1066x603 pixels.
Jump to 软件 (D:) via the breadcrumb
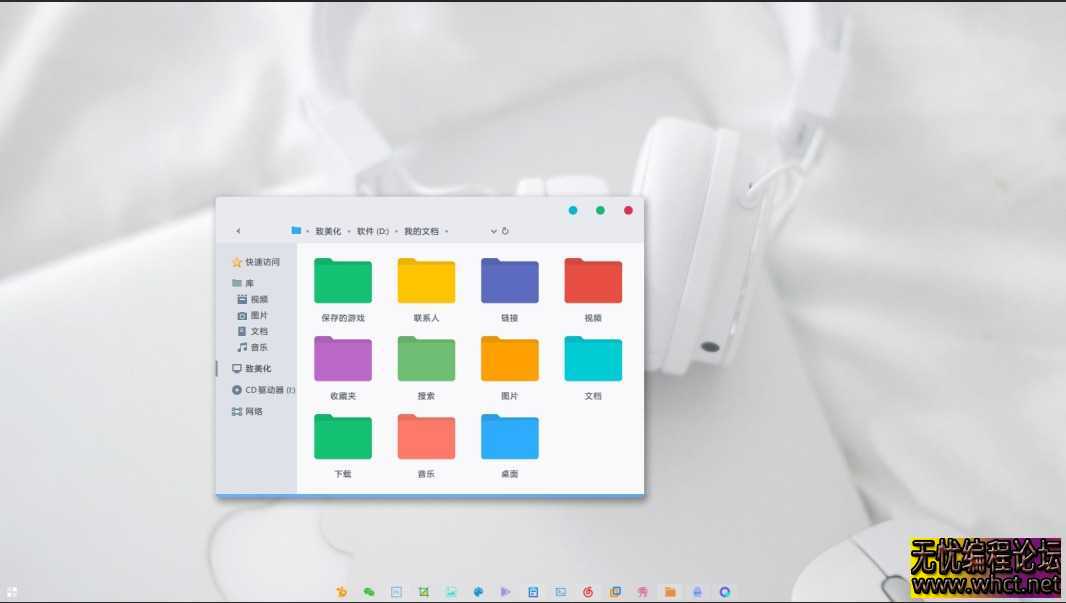click(372, 231)
